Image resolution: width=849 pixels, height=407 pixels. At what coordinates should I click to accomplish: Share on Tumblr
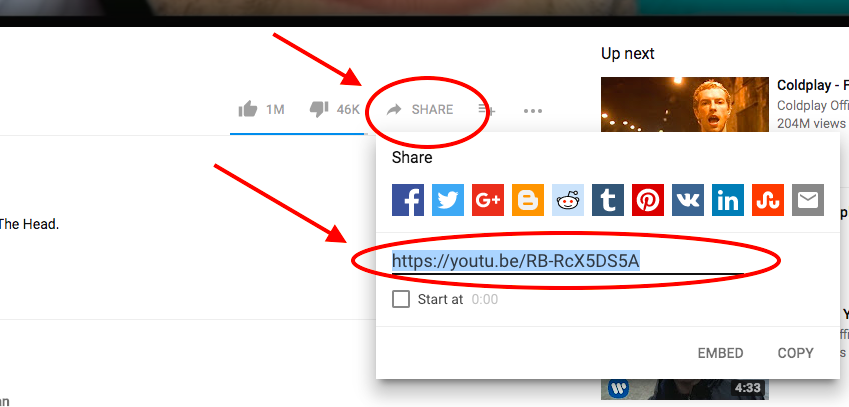[608, 201]
